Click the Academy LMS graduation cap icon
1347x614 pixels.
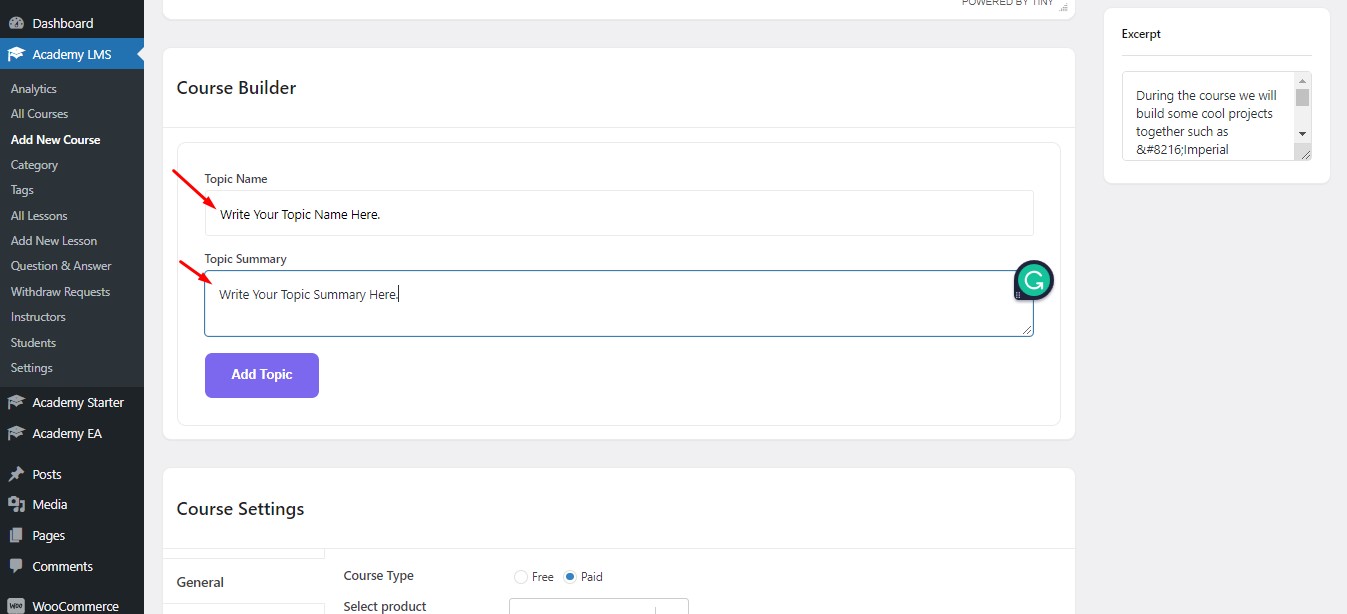coord(15,54)
